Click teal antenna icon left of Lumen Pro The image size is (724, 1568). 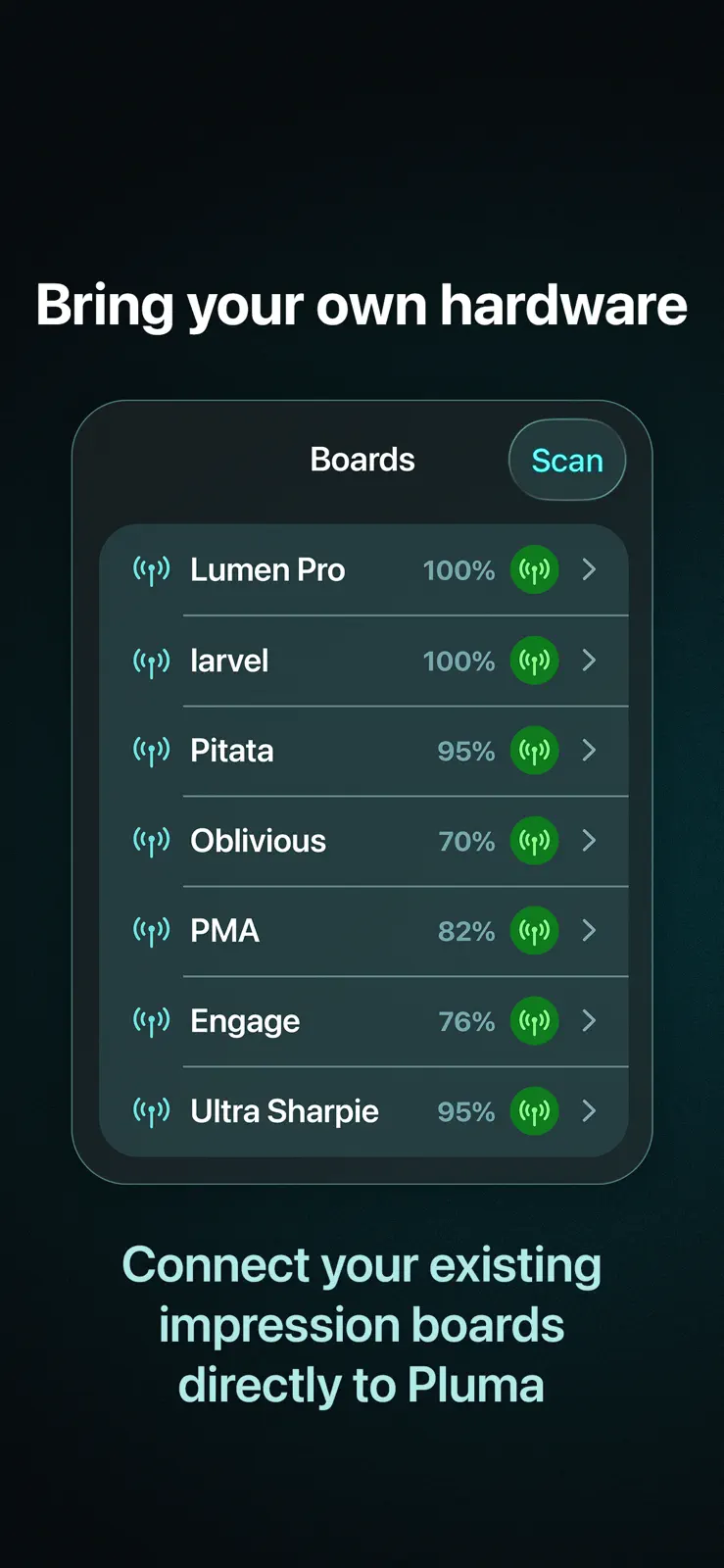coord(152,570)
